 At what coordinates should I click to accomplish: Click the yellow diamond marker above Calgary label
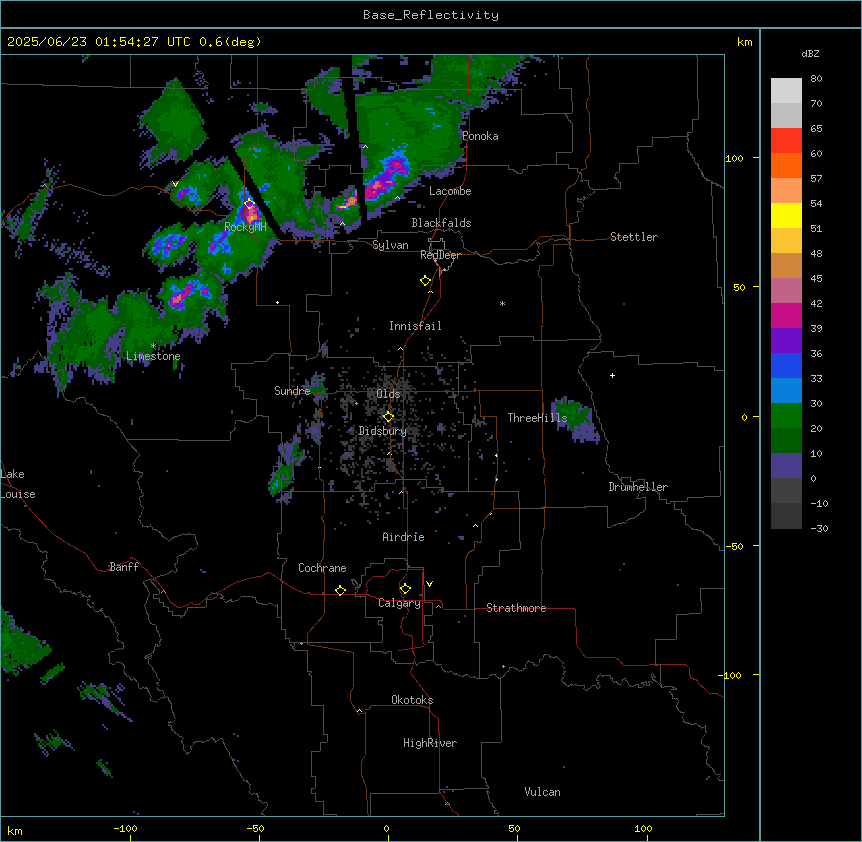coord(405,589)
